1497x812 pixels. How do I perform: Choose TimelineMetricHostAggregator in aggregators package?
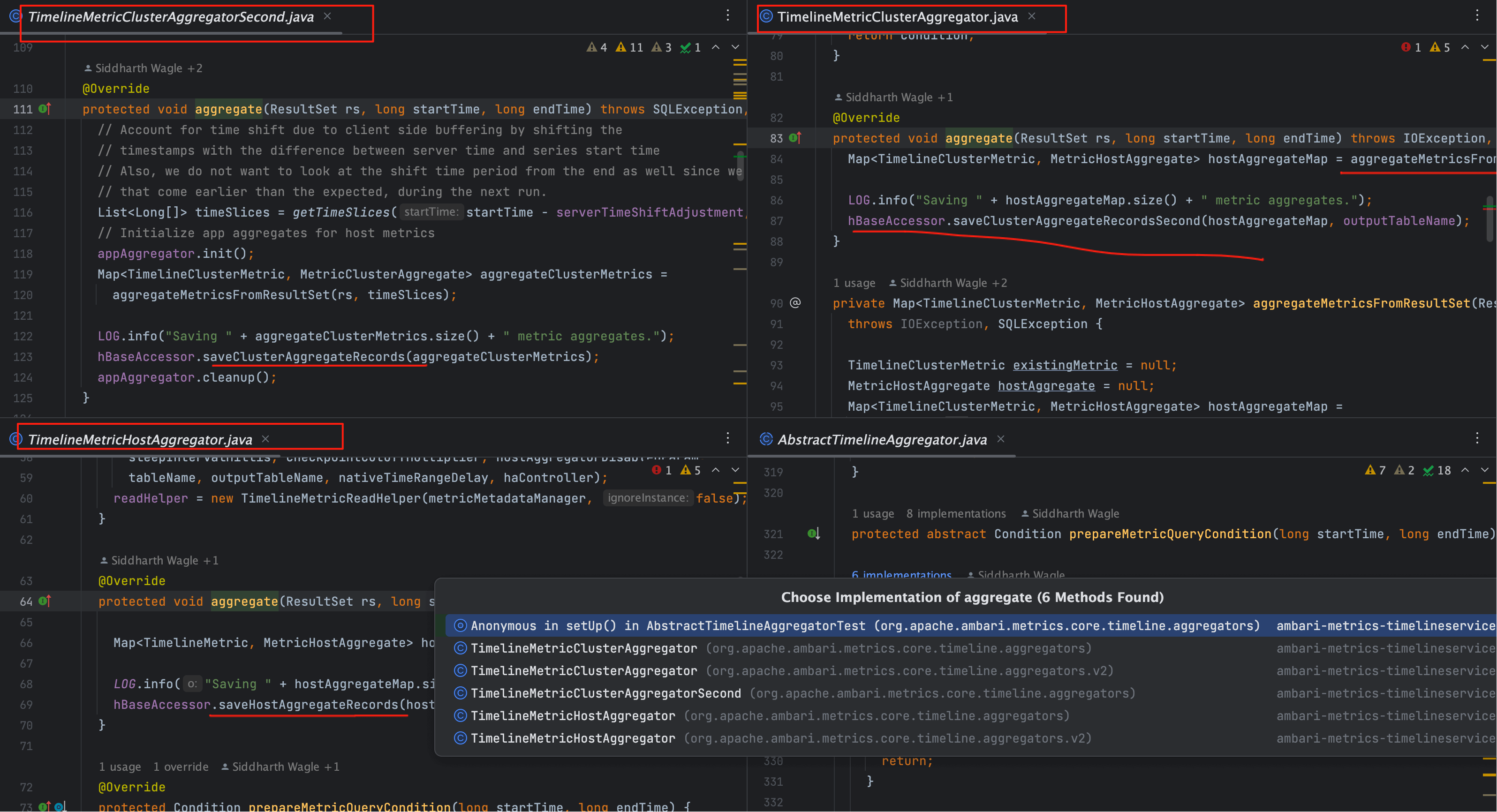click(970, 715)
